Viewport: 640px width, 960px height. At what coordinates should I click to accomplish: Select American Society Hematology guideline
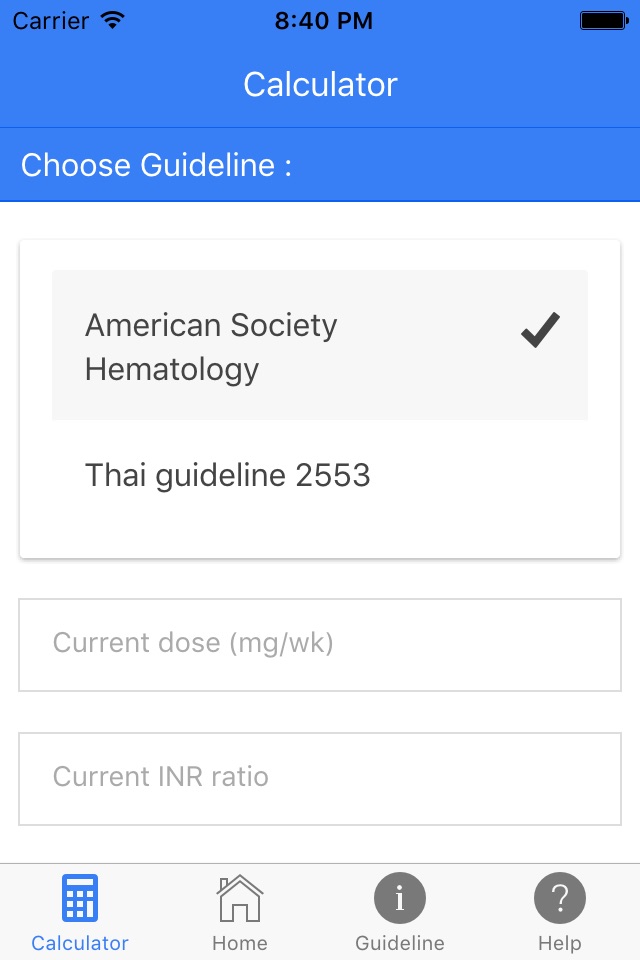[x=320, y=345]
